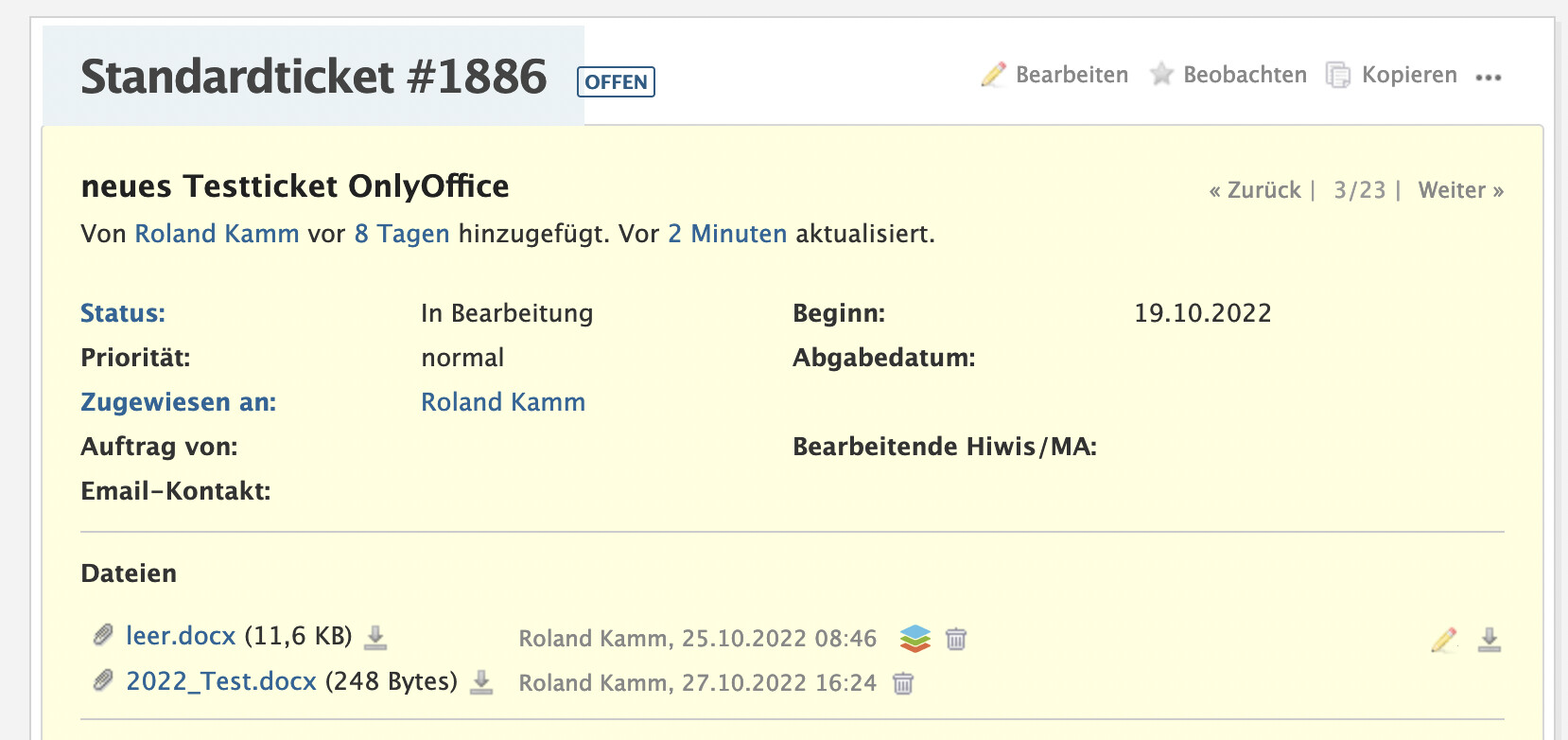Click the leer.docx file link
This screenshot has width=1568, height=740.
coord(181,636)
